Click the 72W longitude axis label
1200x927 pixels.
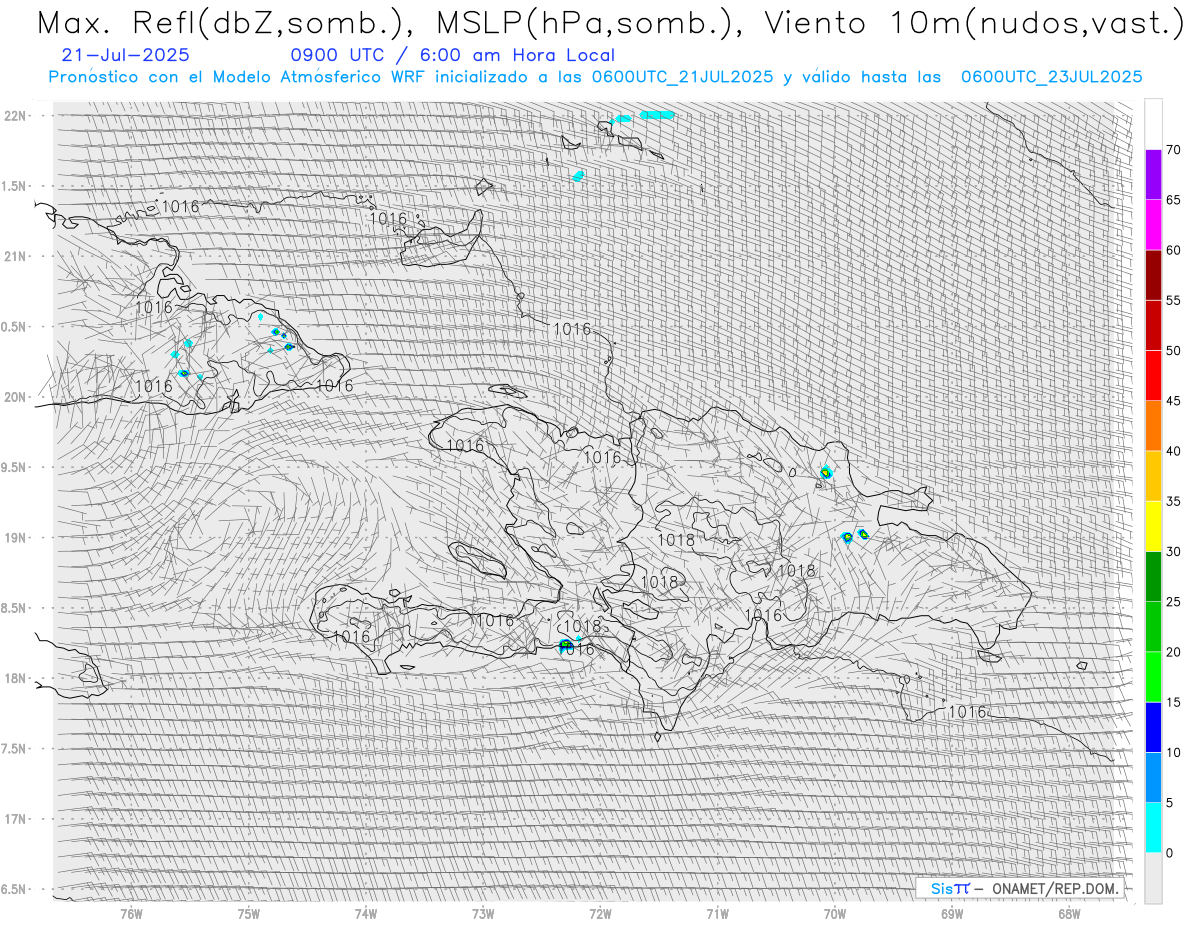[x=600, y=913]
